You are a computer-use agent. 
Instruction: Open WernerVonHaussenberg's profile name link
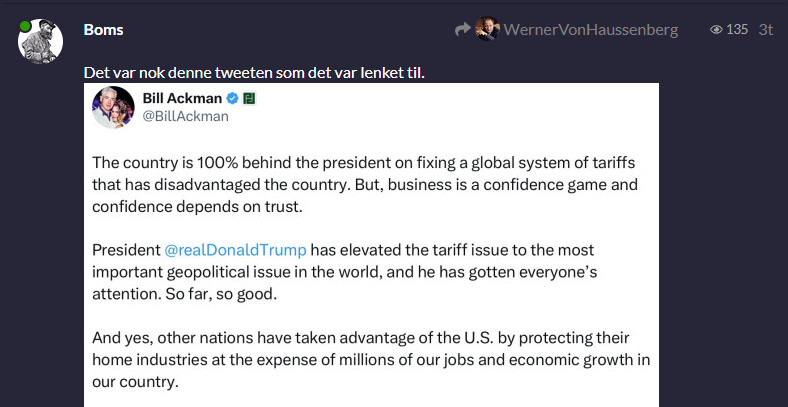click(x=590, y=30)
